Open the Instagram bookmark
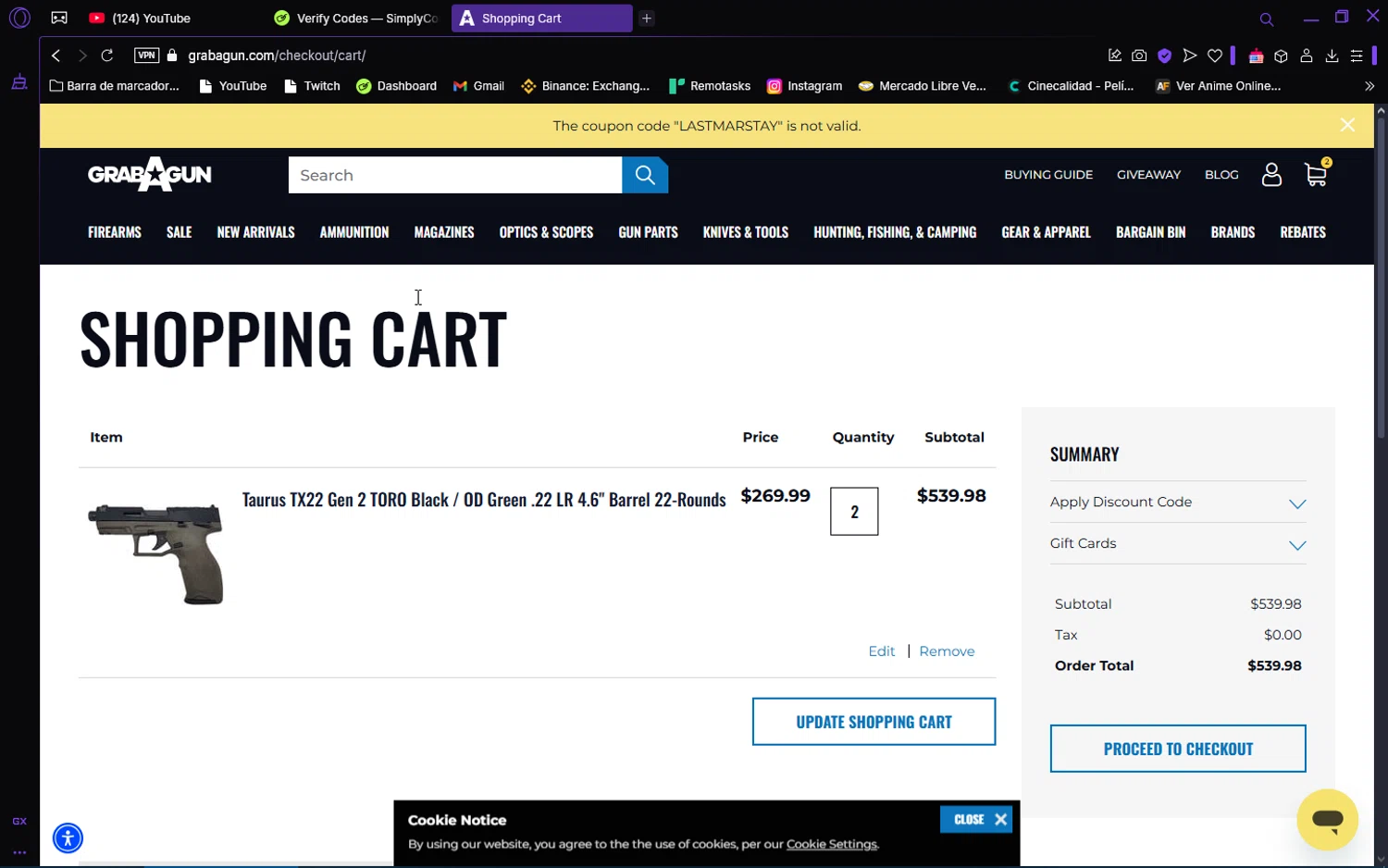 (x=805, y=86)
